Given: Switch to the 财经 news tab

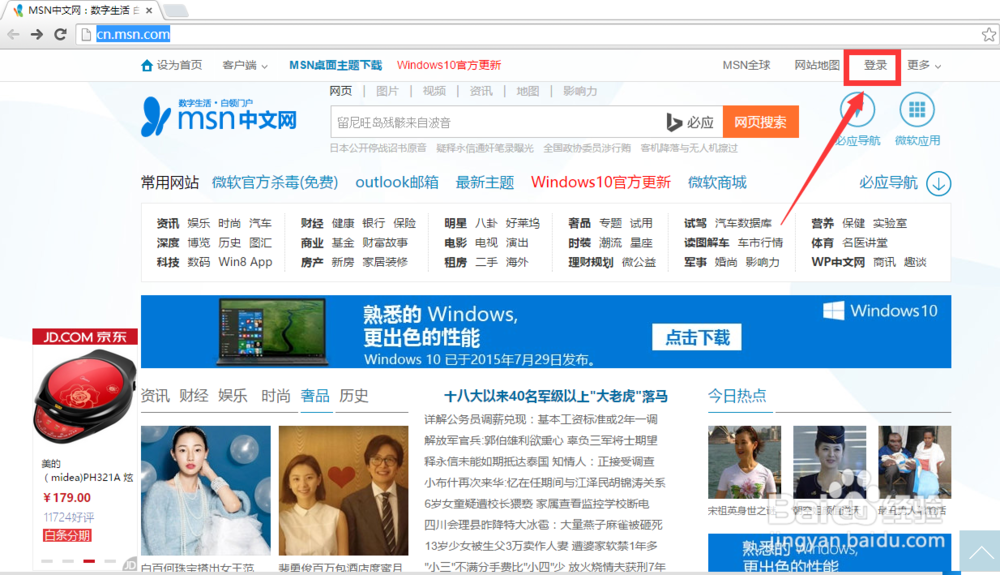Looking at the screenshot, I should click(194, 396).
